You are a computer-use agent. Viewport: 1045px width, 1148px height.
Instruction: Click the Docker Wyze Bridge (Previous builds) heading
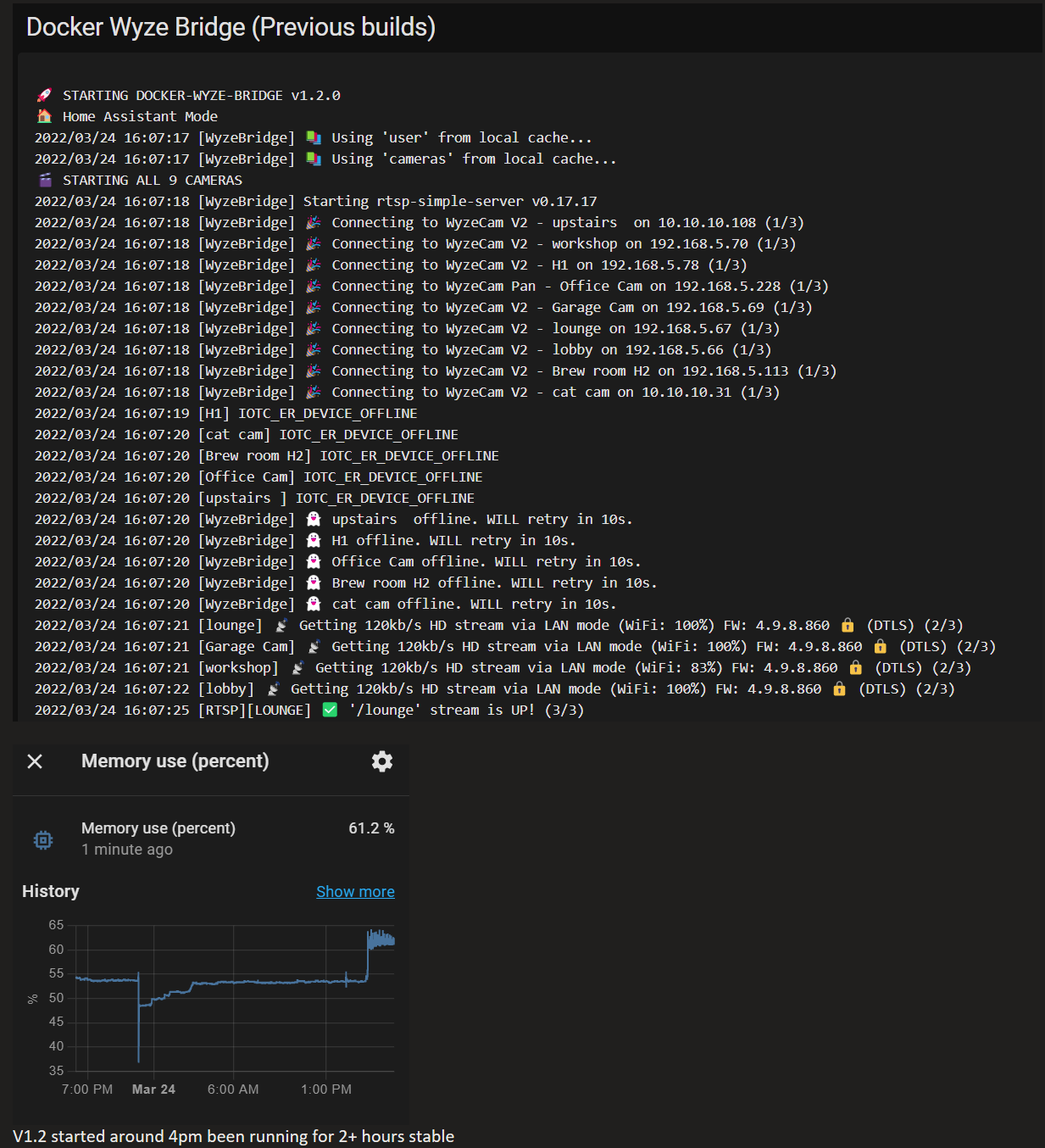(231, 26)
